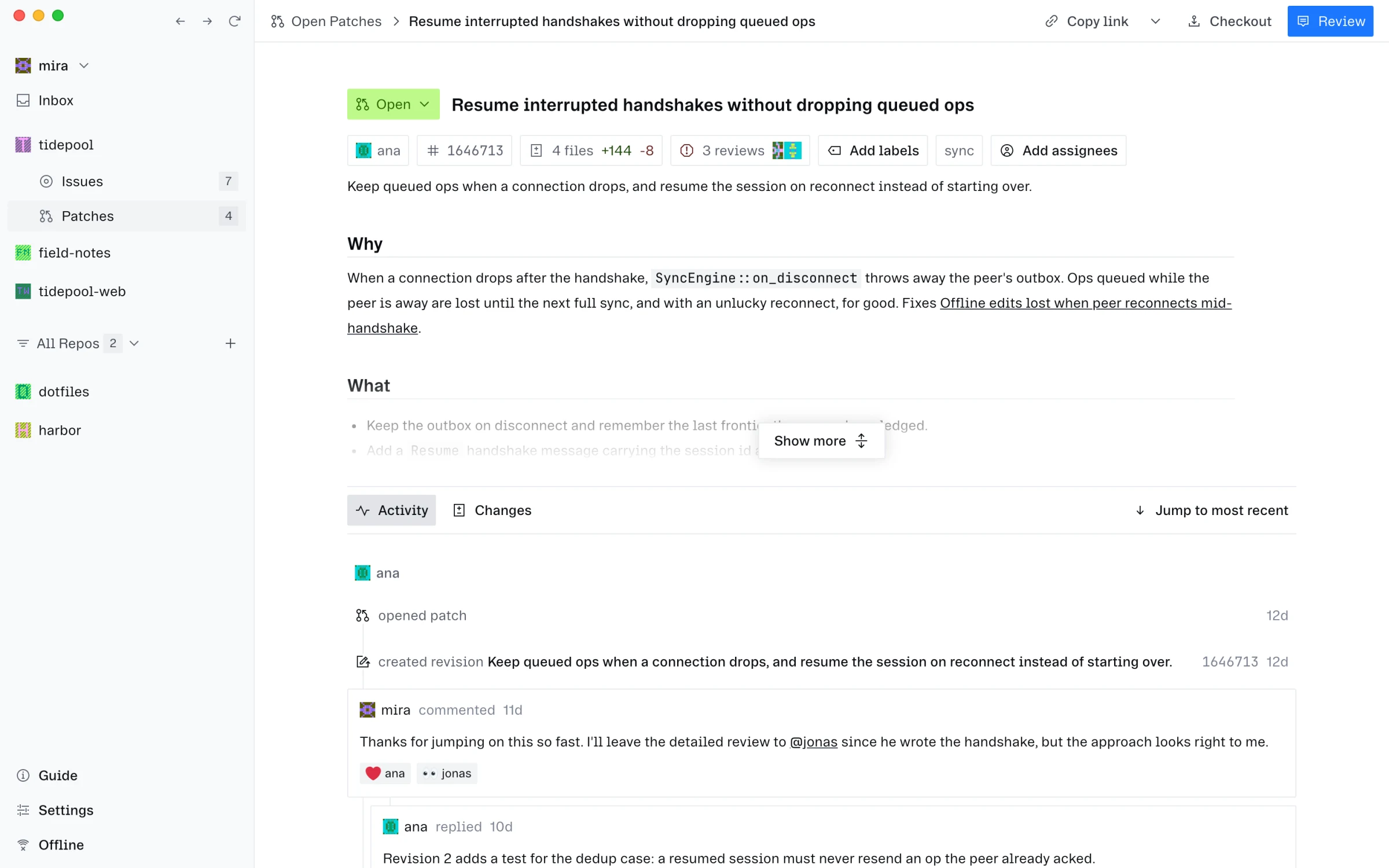Click the Copy link button
Image resolution: width=1389 pixels, height=868 pixels.
(1087, 21)
